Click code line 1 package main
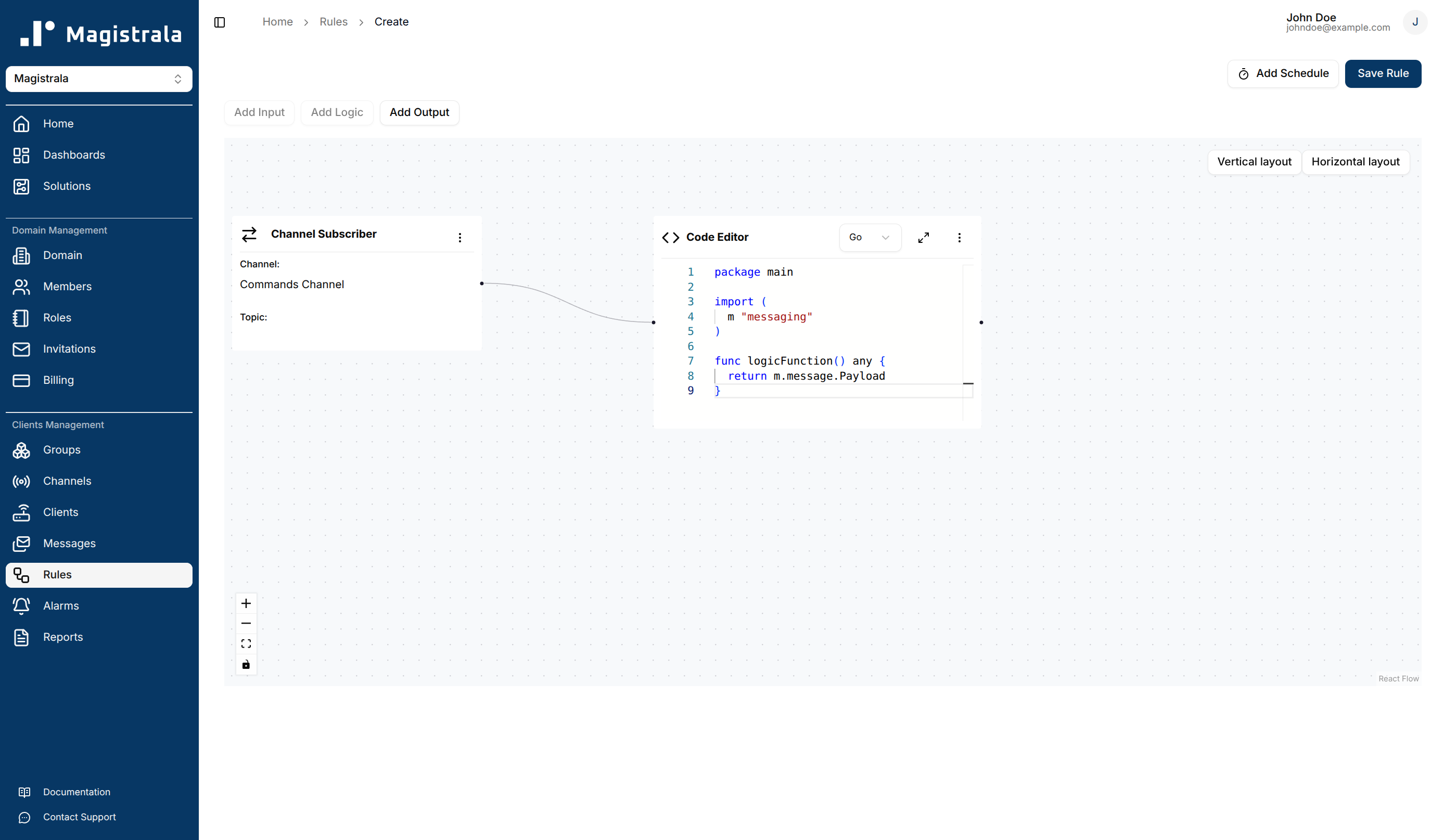 [753, 272]
